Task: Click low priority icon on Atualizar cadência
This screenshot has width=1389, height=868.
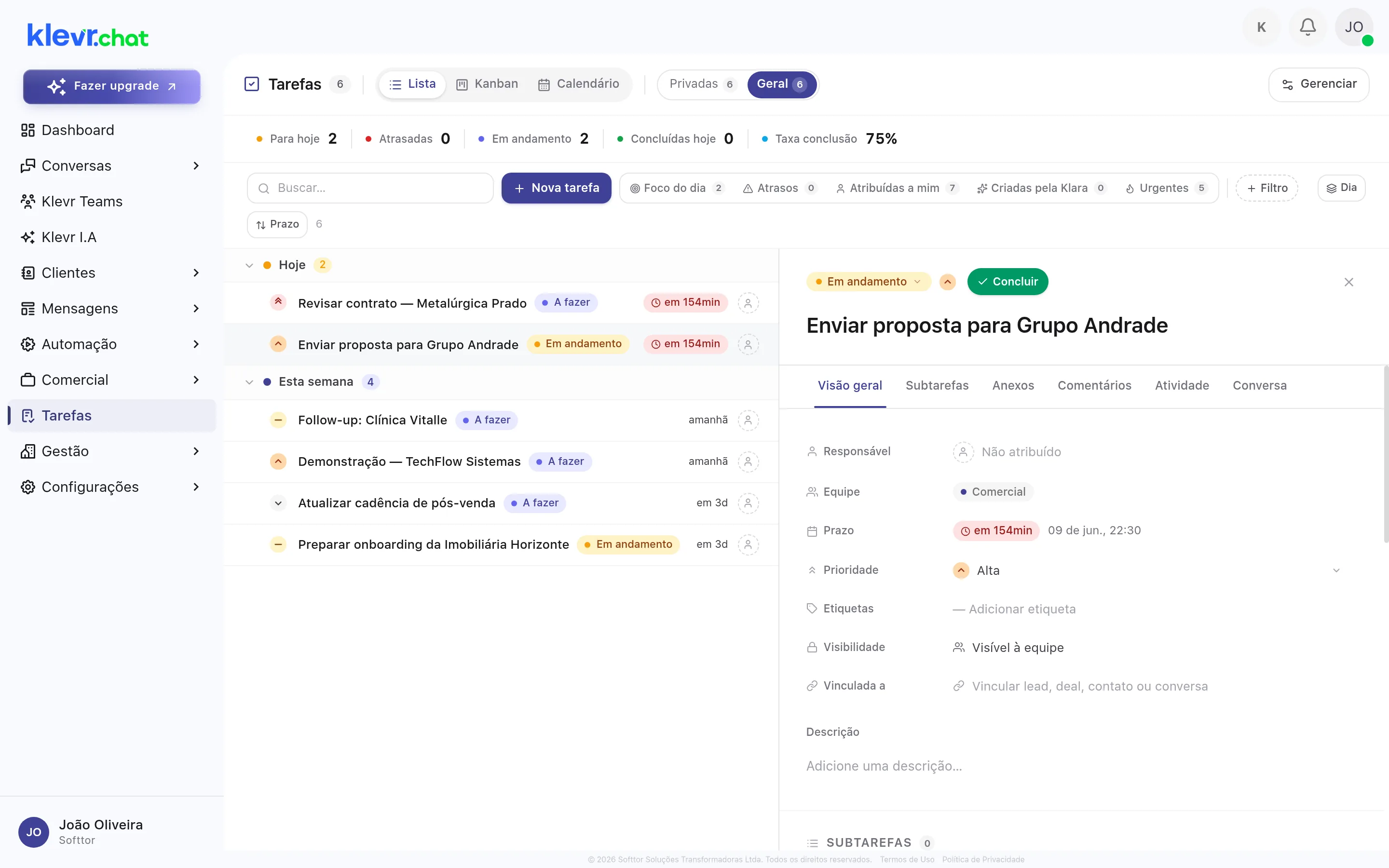Action: coord(278,503)
